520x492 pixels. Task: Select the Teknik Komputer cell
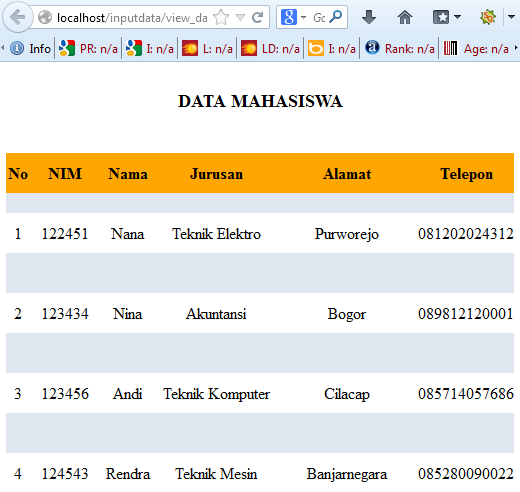click(x=216, y=394)
